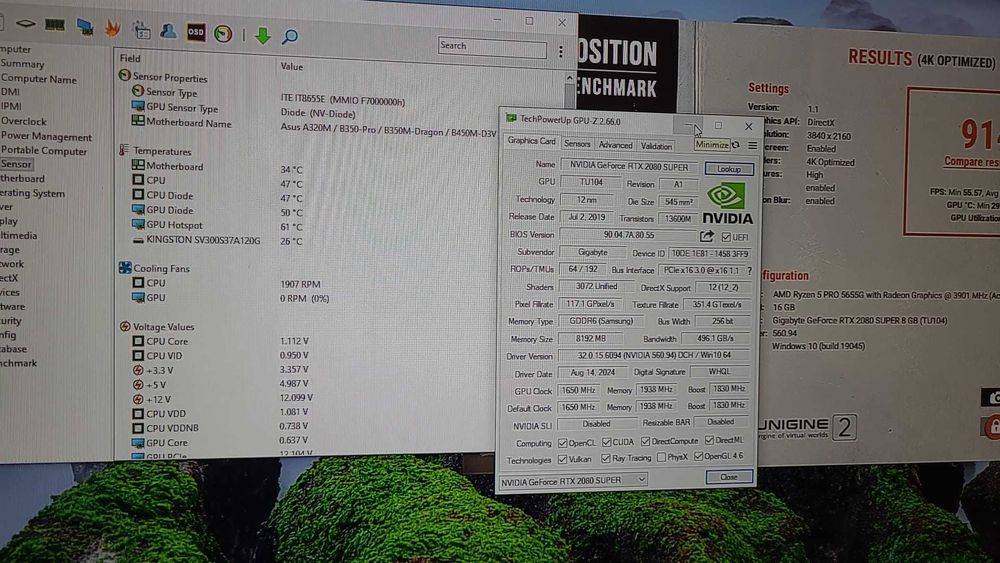1000x563 pixels.
Task: Click the CPU fan 1907 RPM value
Action: 300,284
